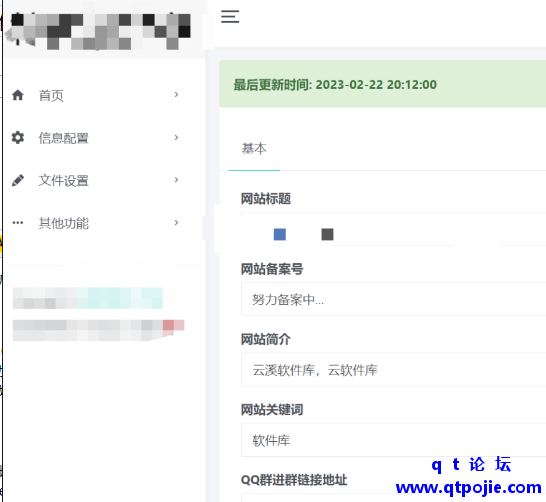The height and width of the screenshot is (502, 546).
Task: Switch to the 基本 tab
Action: coord(254,149)
